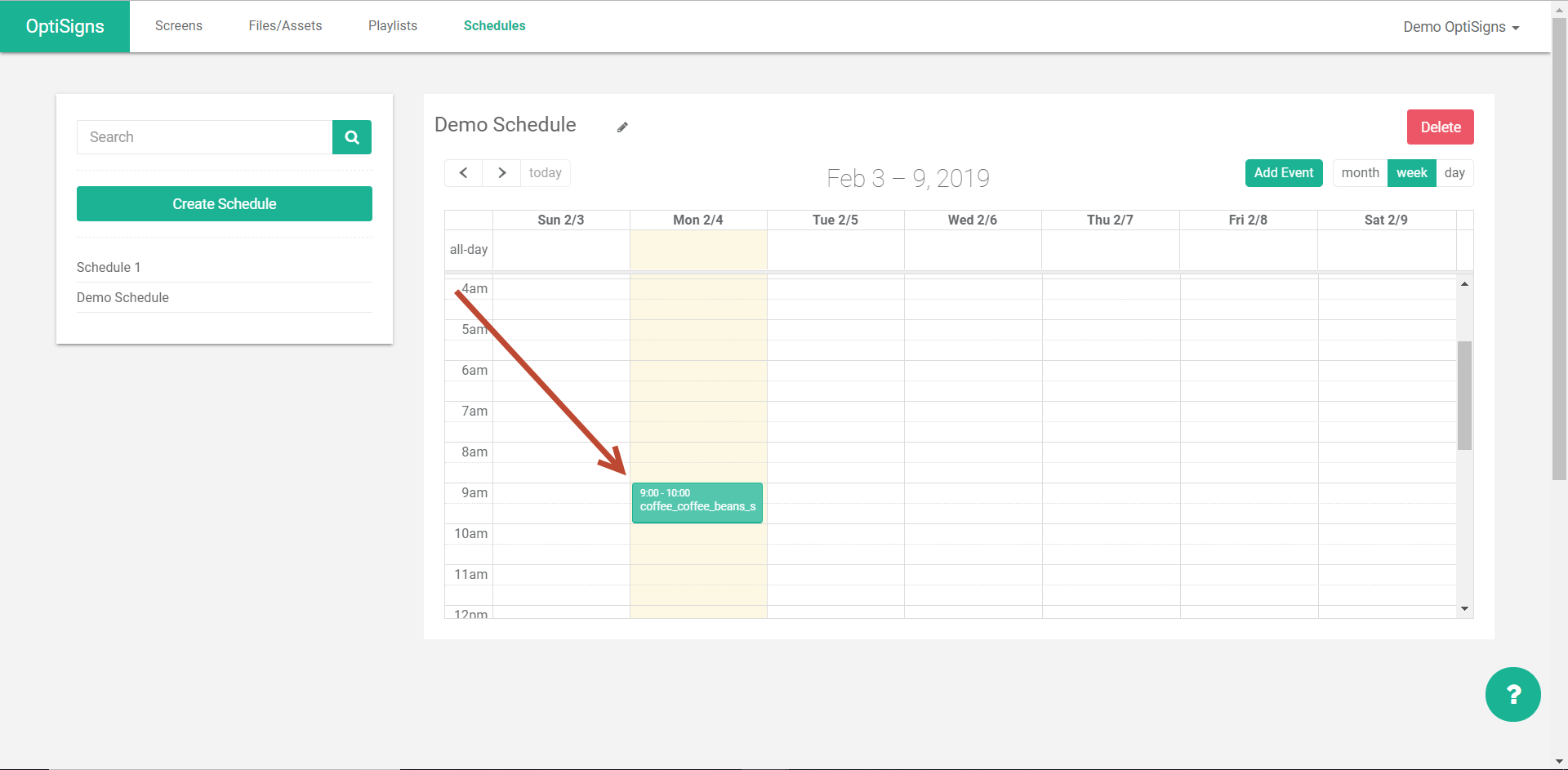Image resolution: width=1568 pixels, height=770 pixels.
Task: Switch calendar to week view
Action: (x=1412, y=173)
